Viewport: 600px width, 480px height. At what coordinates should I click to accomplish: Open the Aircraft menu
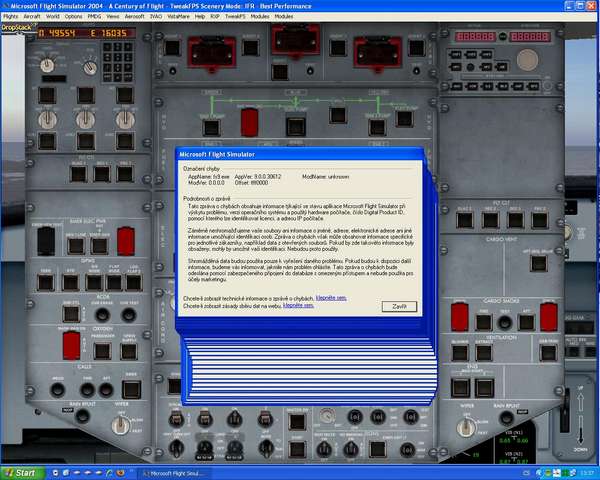tap(32, 17)
